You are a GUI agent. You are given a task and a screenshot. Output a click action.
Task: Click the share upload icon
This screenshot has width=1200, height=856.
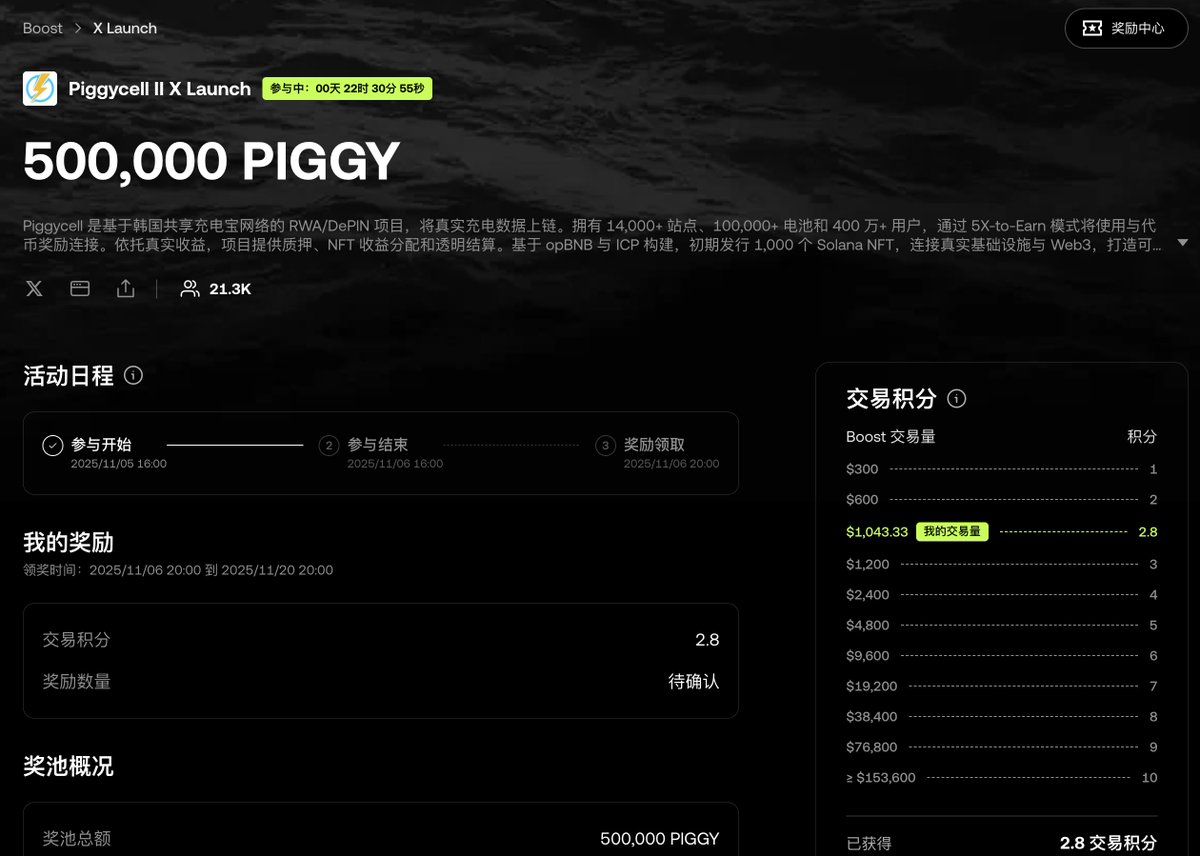click(125, 289)
